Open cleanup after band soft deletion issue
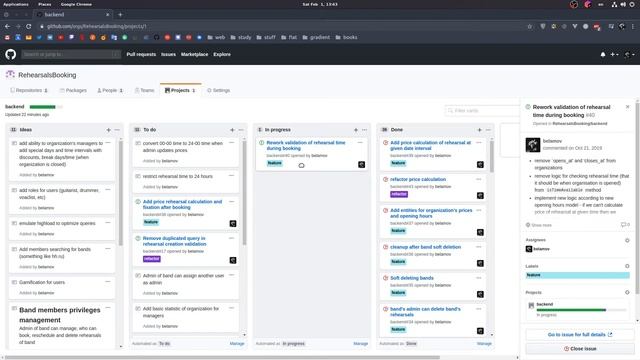 (425, 247)
